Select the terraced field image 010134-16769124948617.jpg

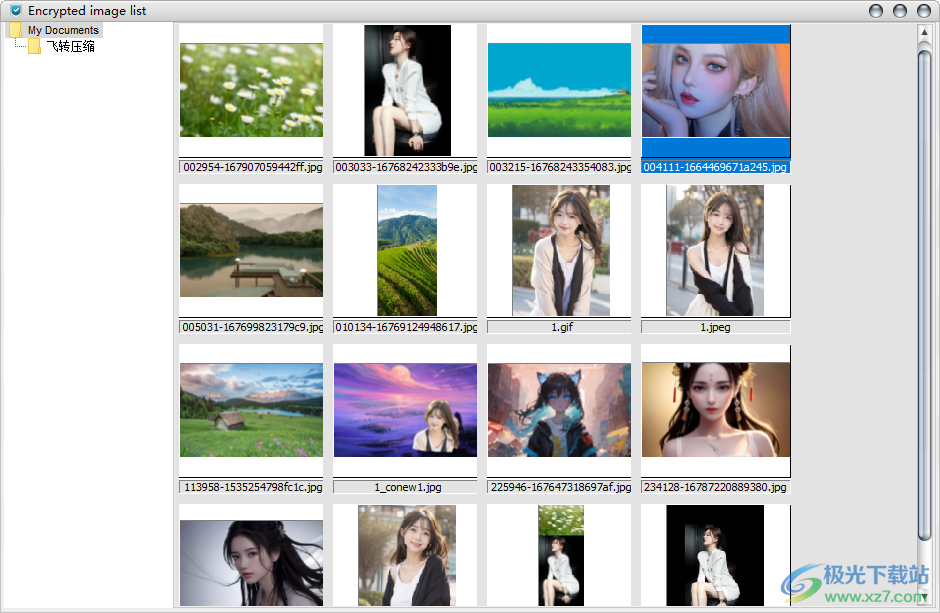tap(405, 249)
